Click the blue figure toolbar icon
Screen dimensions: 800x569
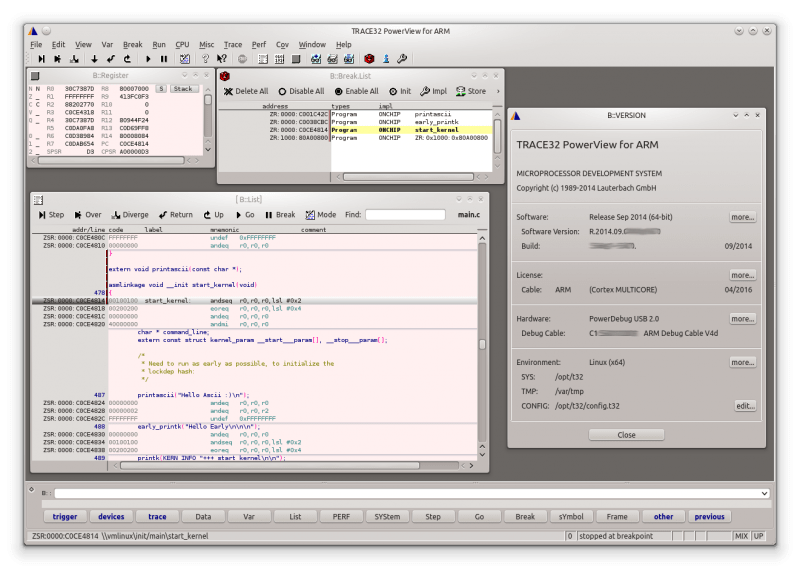pos(386,59)
